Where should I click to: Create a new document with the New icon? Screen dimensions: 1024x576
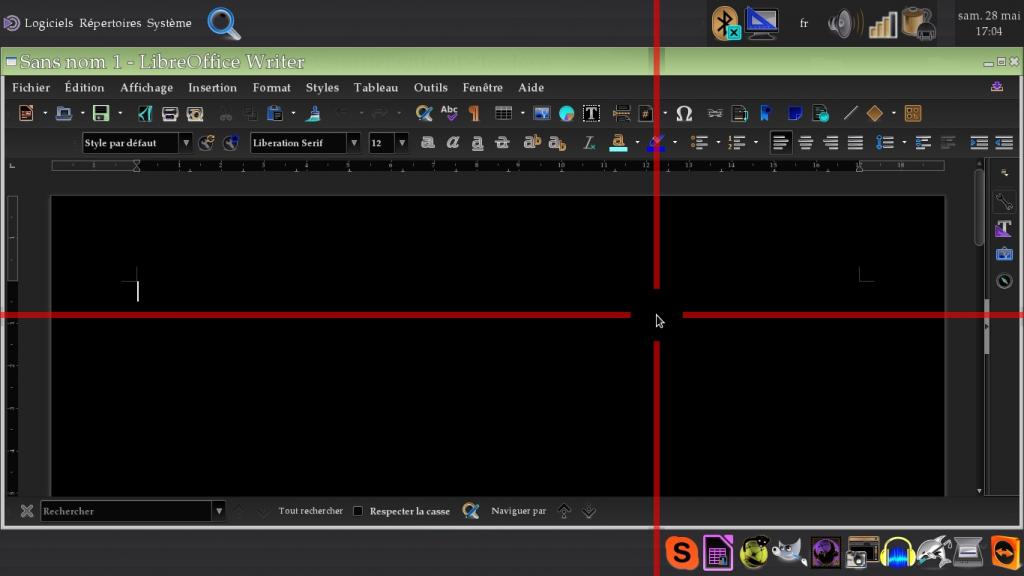[x=26, y=114]
